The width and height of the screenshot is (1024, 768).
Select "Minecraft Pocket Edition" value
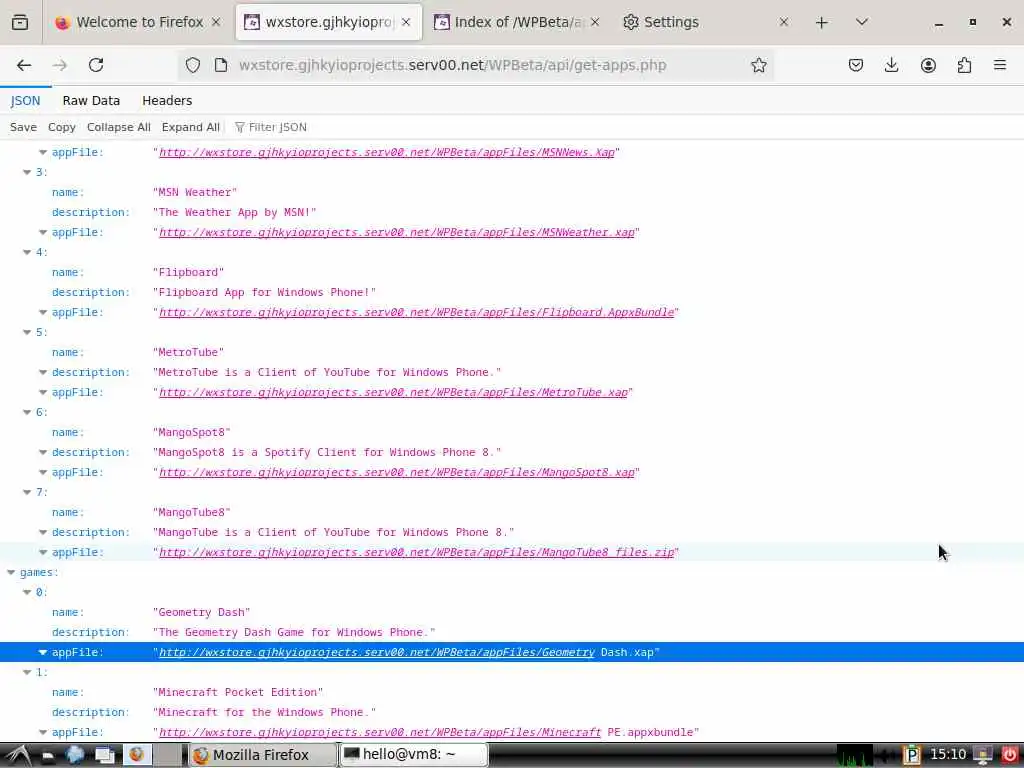pyautogui.click(x=238, y=692)
